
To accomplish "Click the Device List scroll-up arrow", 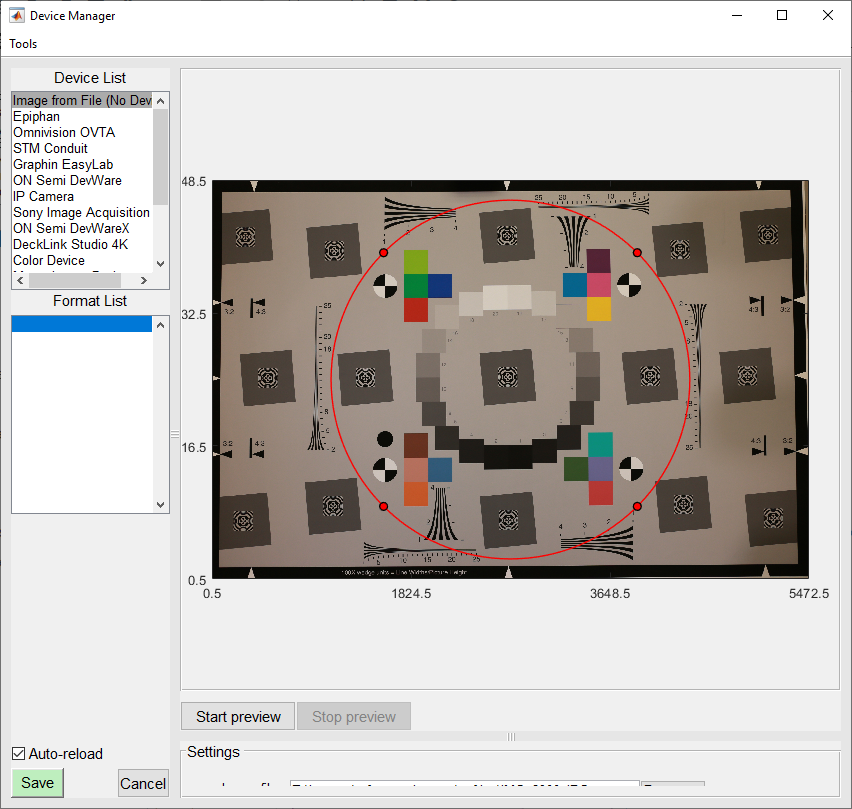I will [160, 101].
